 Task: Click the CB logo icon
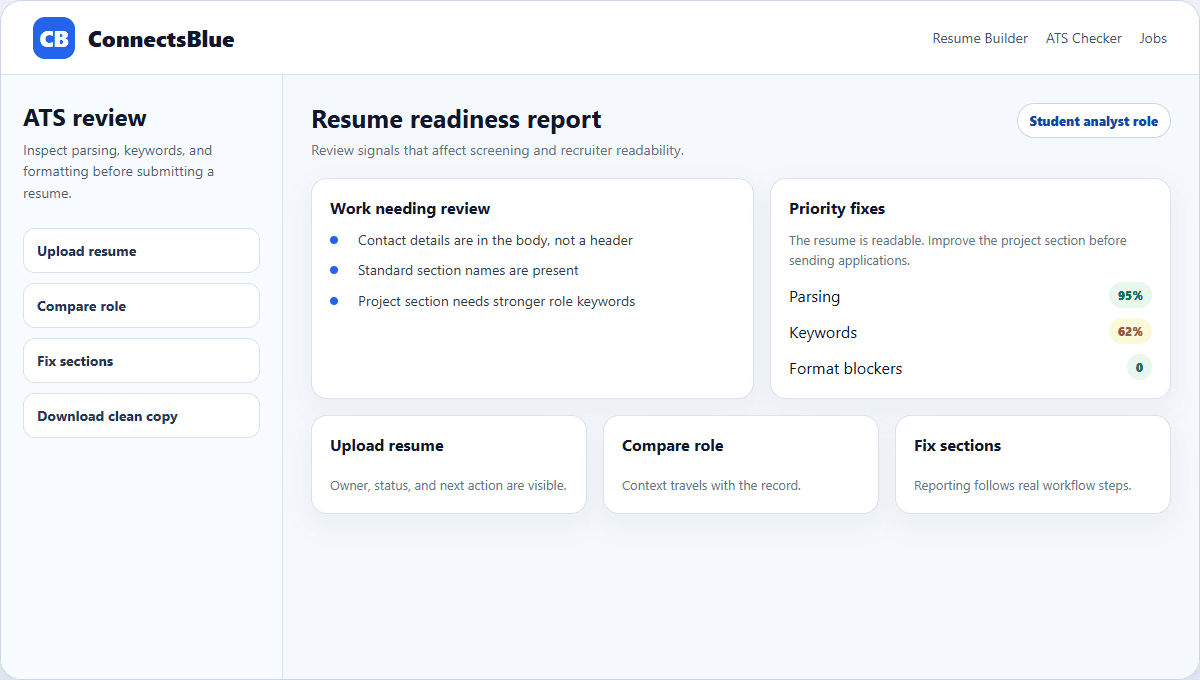pos(54,38)
